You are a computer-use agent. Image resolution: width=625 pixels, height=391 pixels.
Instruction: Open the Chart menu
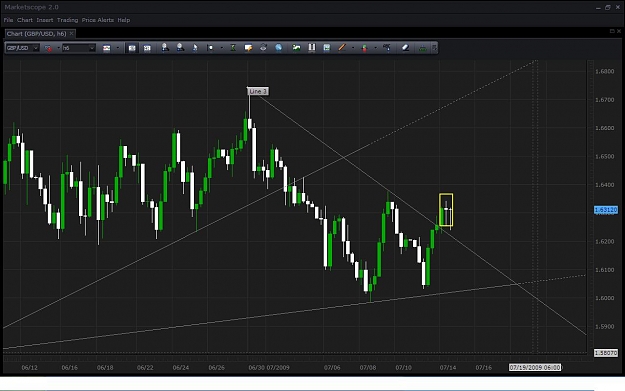[25, 20]
